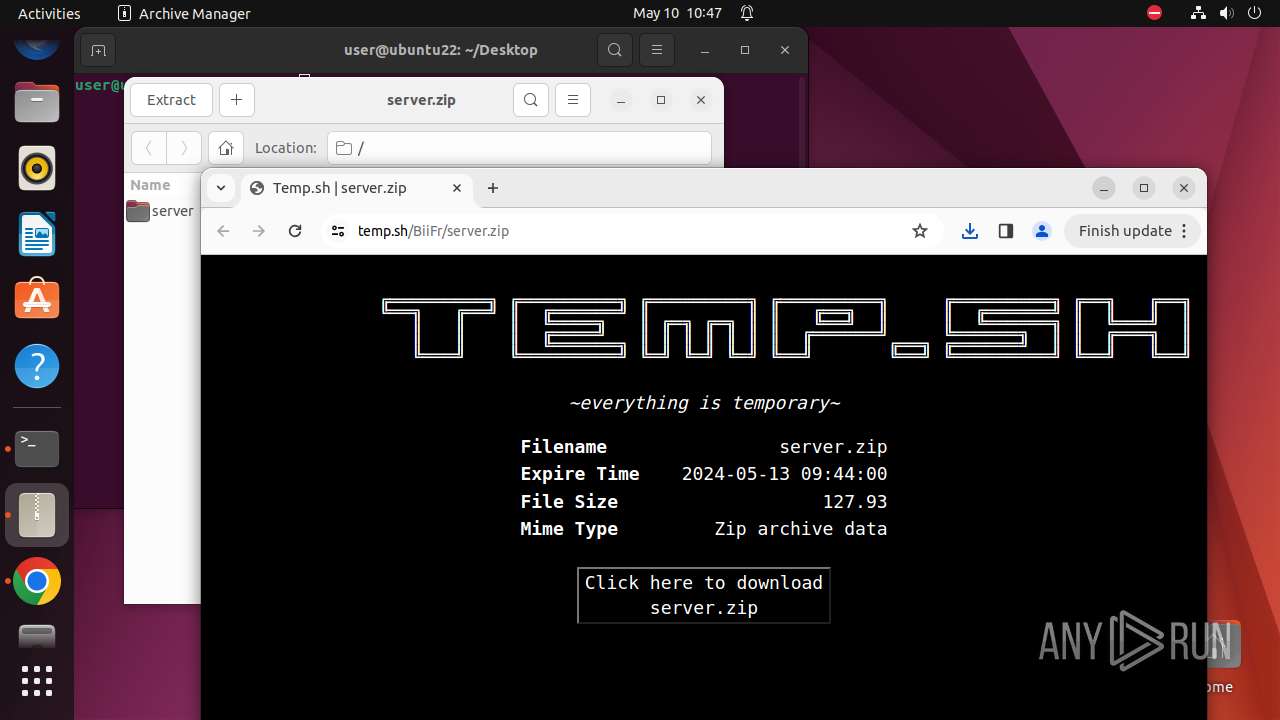Close the Temp.sh server.zip tab

[x=457, y=188]
